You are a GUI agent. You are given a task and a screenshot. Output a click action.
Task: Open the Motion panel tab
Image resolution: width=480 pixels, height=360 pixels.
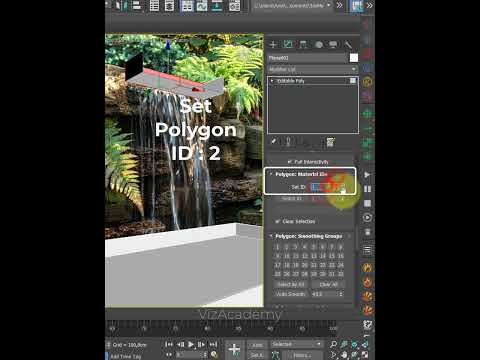click(319, 44)
